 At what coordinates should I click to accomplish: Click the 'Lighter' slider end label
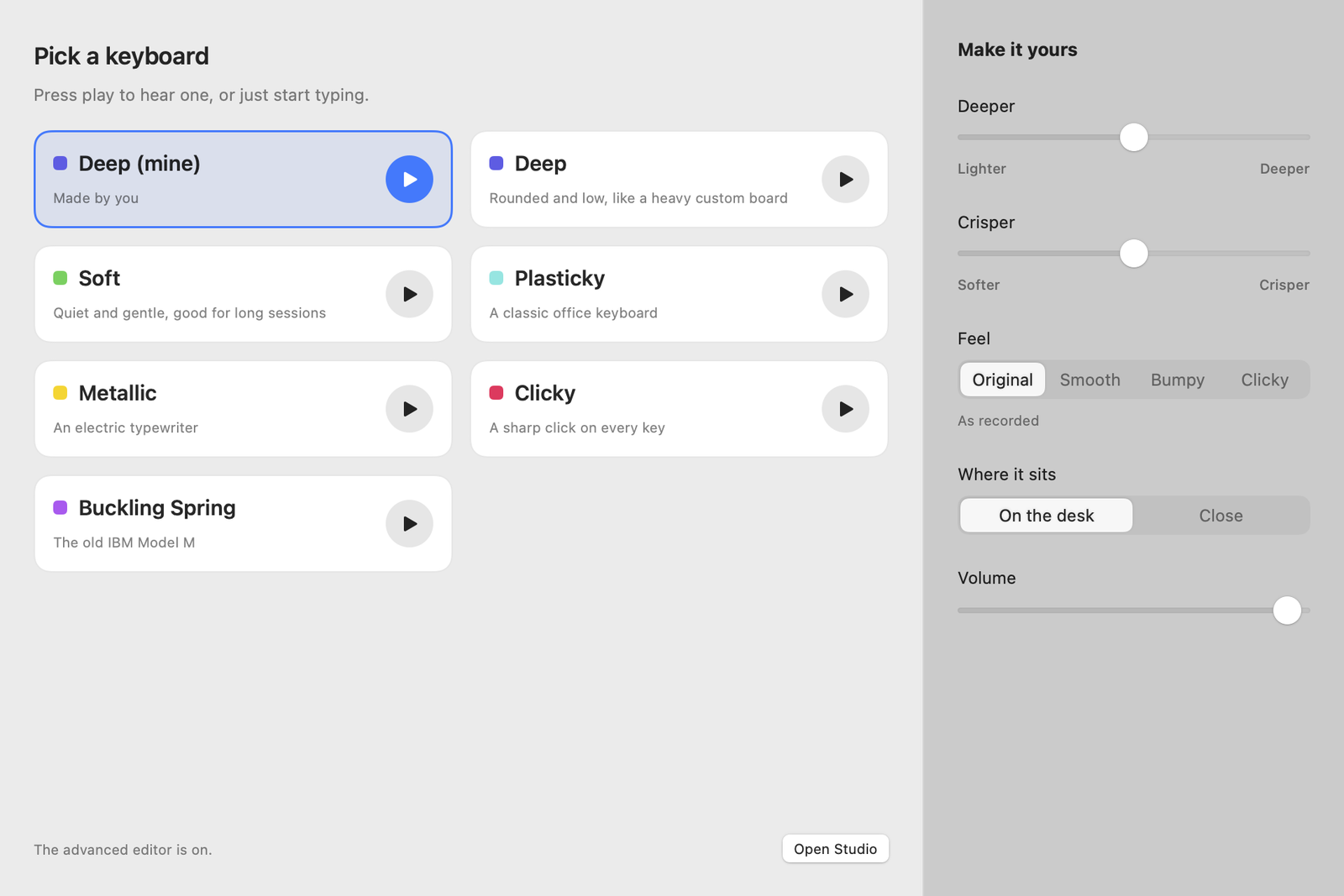click(982, 169)
